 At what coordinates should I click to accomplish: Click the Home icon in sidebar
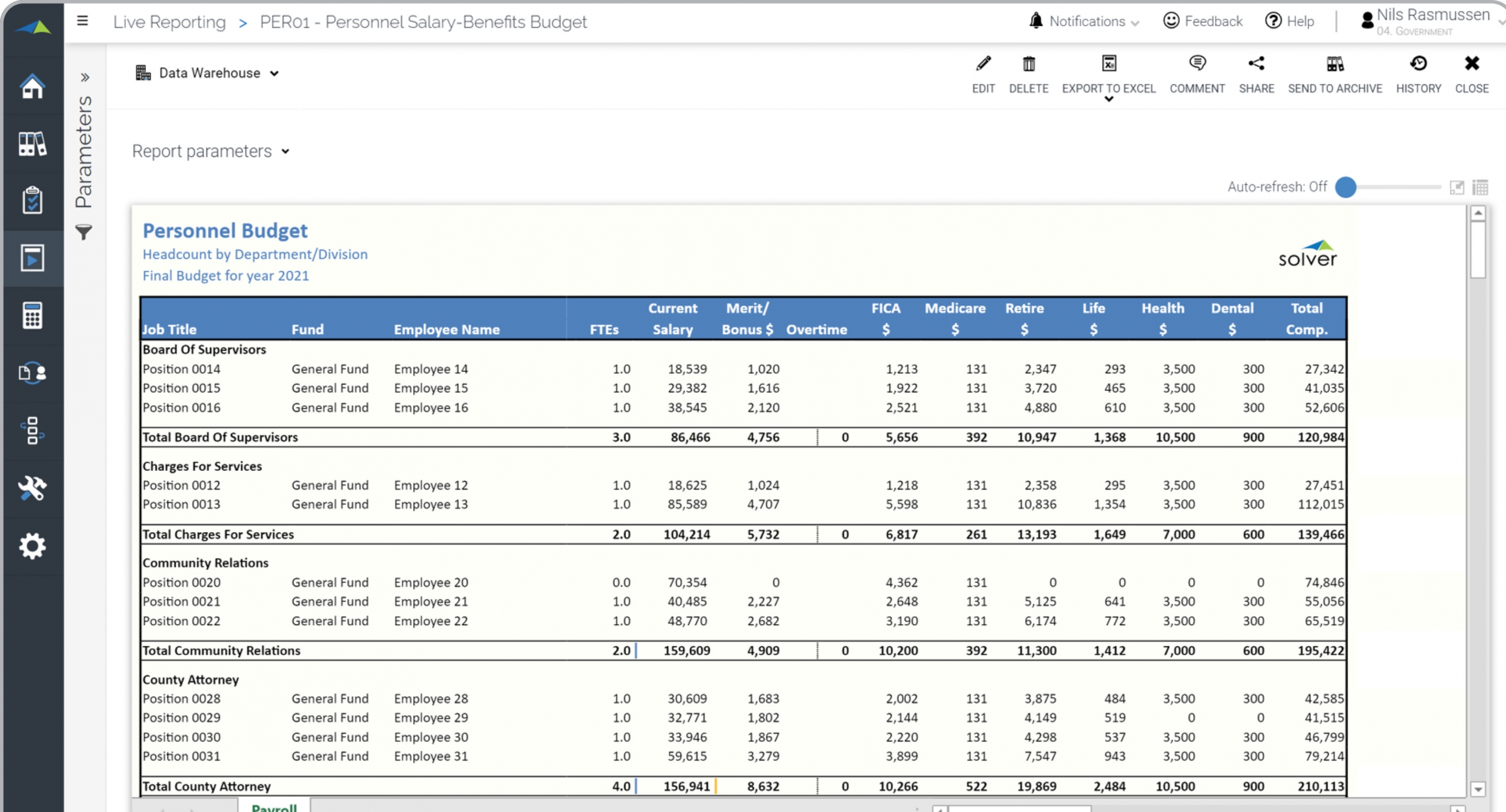[32, 86]
